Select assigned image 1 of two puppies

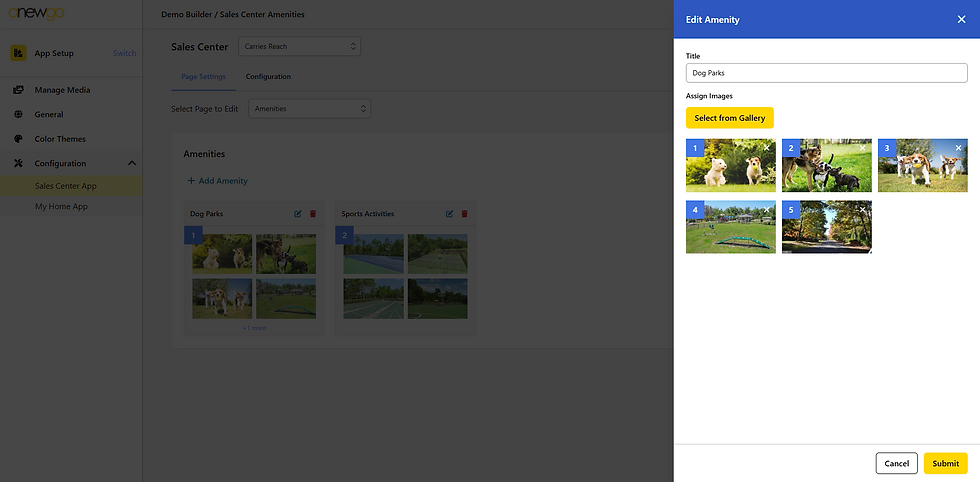click(731, 166)
